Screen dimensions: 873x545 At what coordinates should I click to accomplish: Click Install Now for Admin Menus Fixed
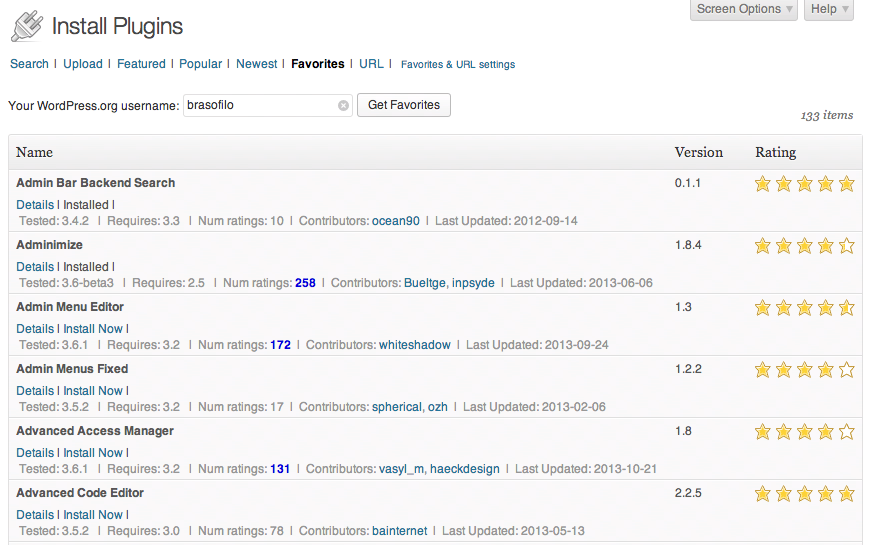coord(93,391)
